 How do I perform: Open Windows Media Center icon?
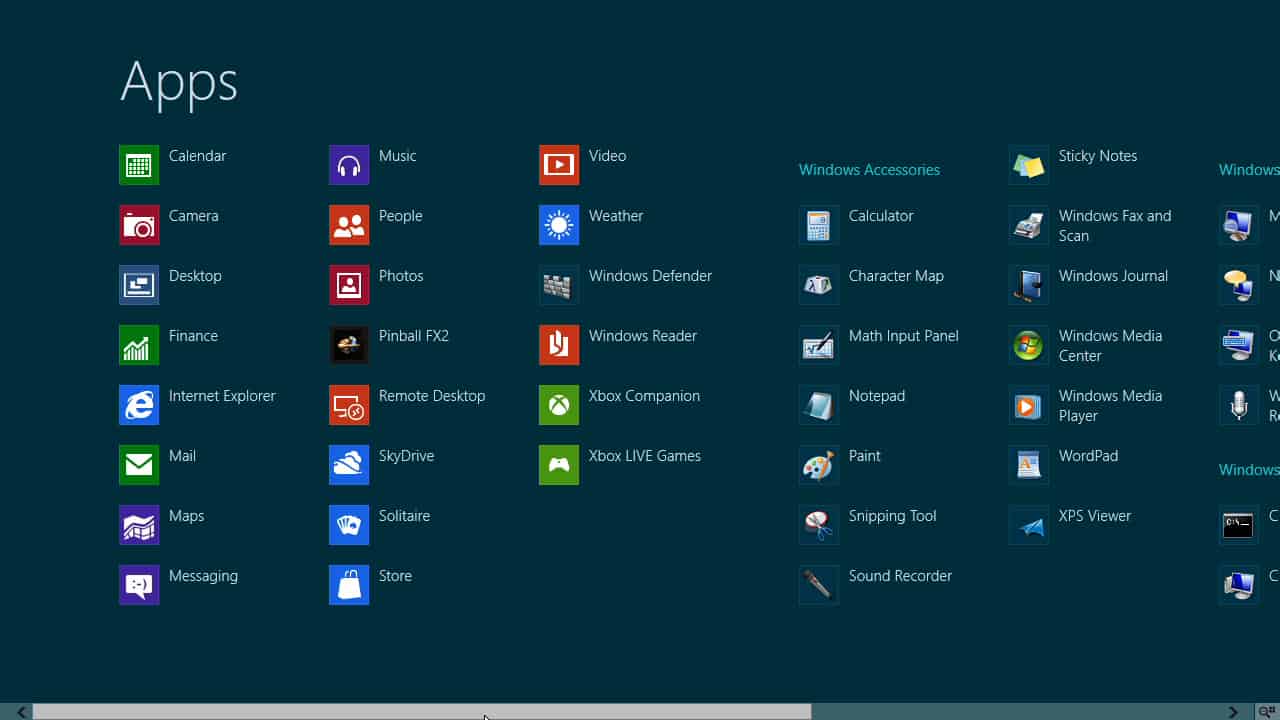[1029, 345]
